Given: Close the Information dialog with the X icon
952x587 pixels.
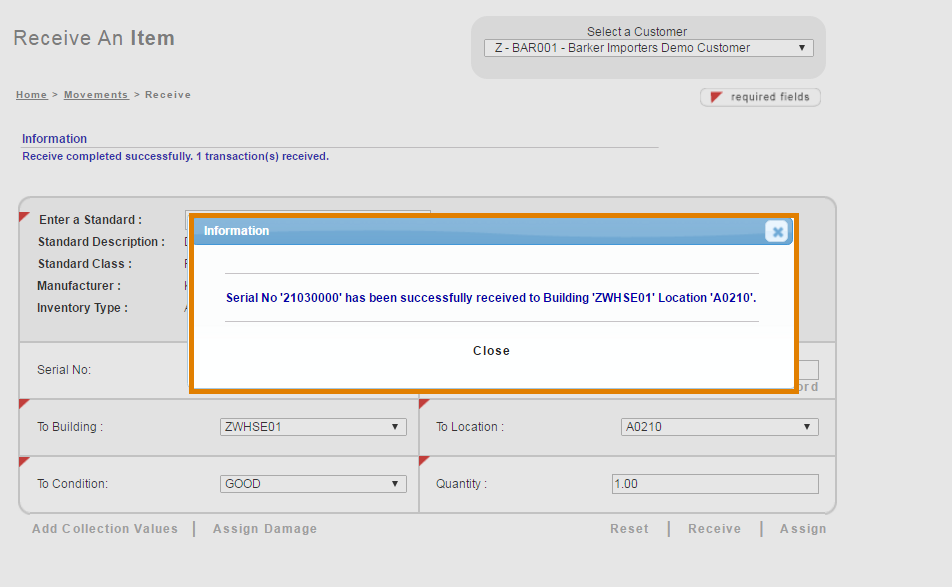Looking at the screenshot, I should click(776, 231).
